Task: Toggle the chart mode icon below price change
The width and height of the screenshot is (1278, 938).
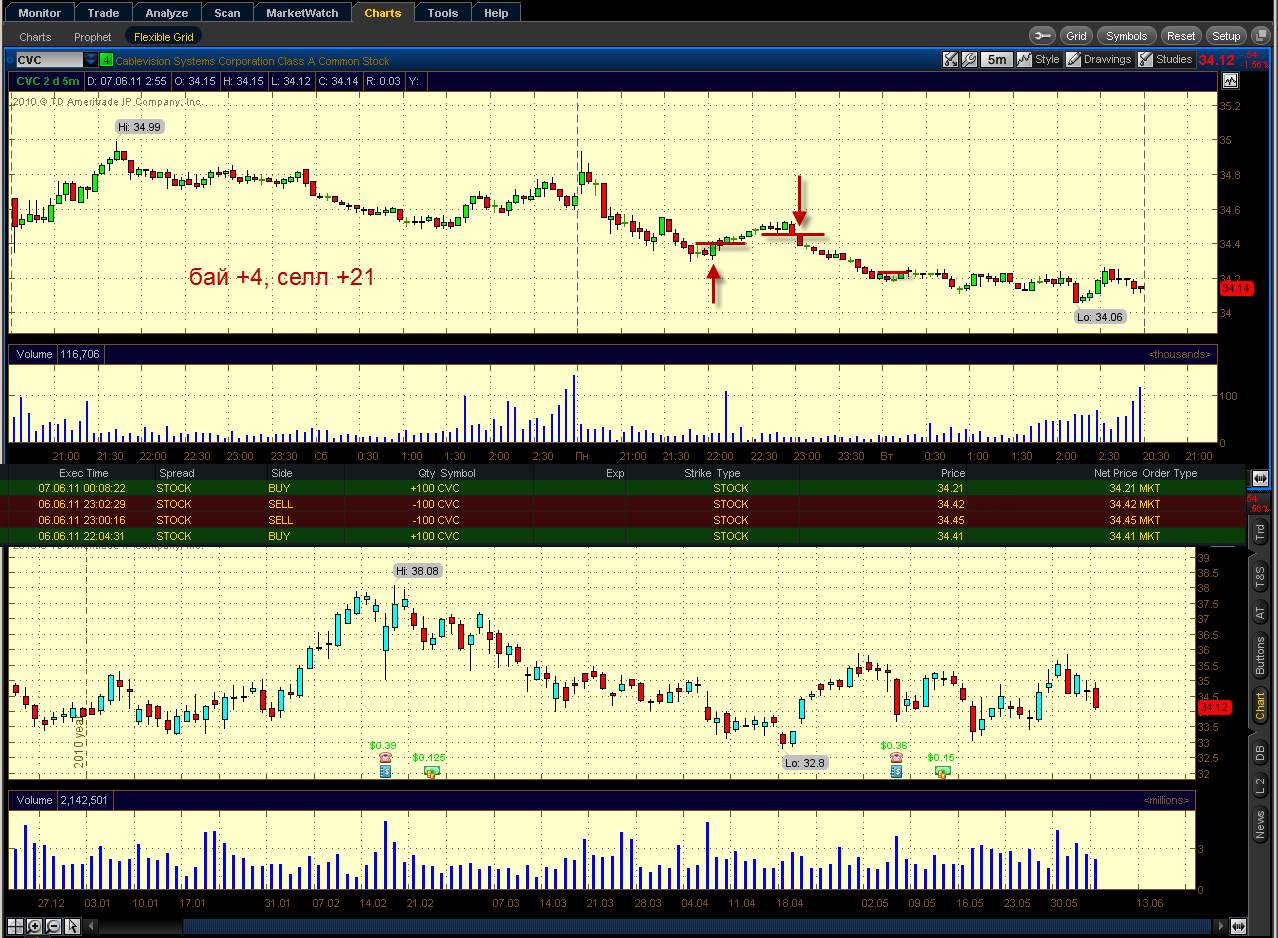Action: coord(1229,80)
